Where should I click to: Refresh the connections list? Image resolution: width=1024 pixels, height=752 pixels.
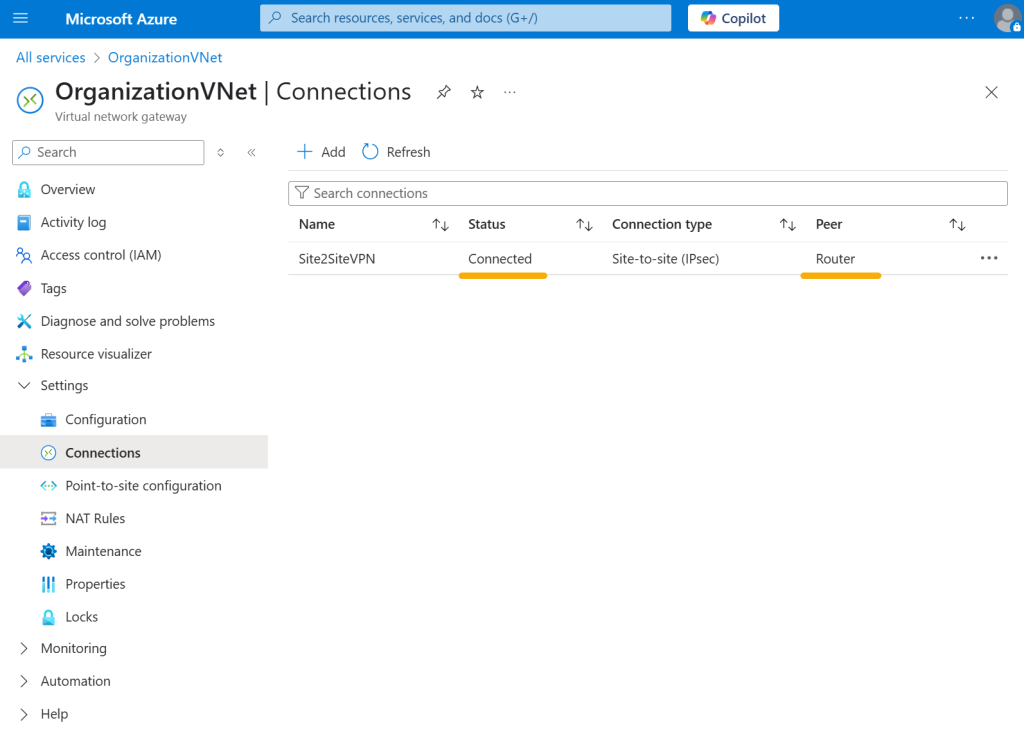396,152
